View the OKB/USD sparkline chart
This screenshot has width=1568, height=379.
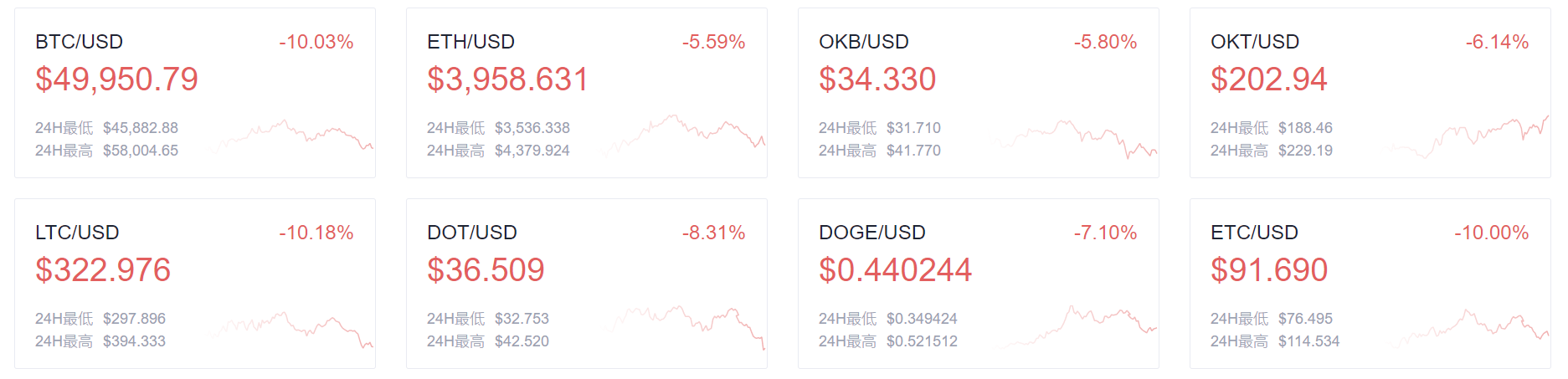(x=1074, y=139)
